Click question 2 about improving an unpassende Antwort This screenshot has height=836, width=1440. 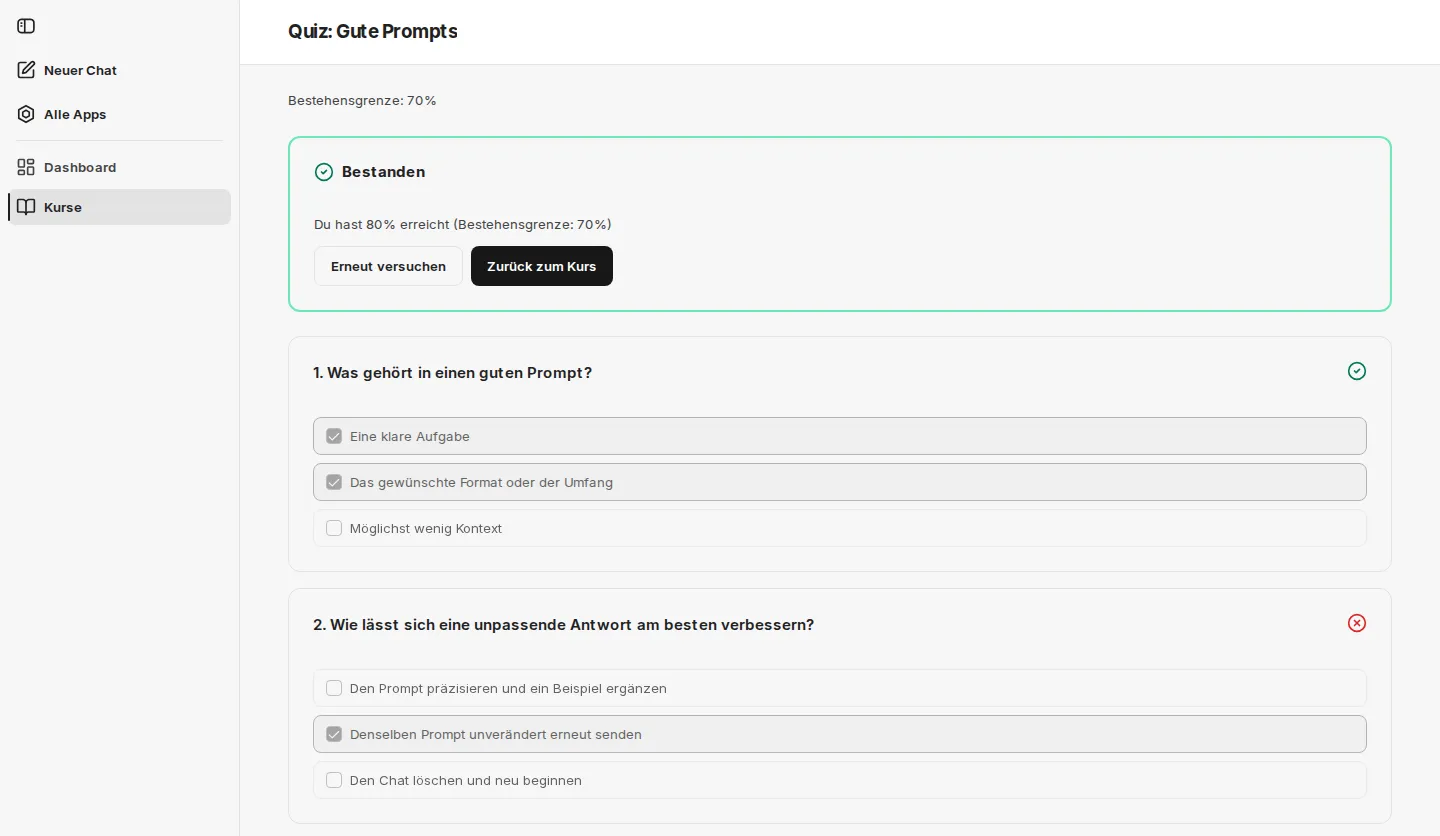coord(563,624)
